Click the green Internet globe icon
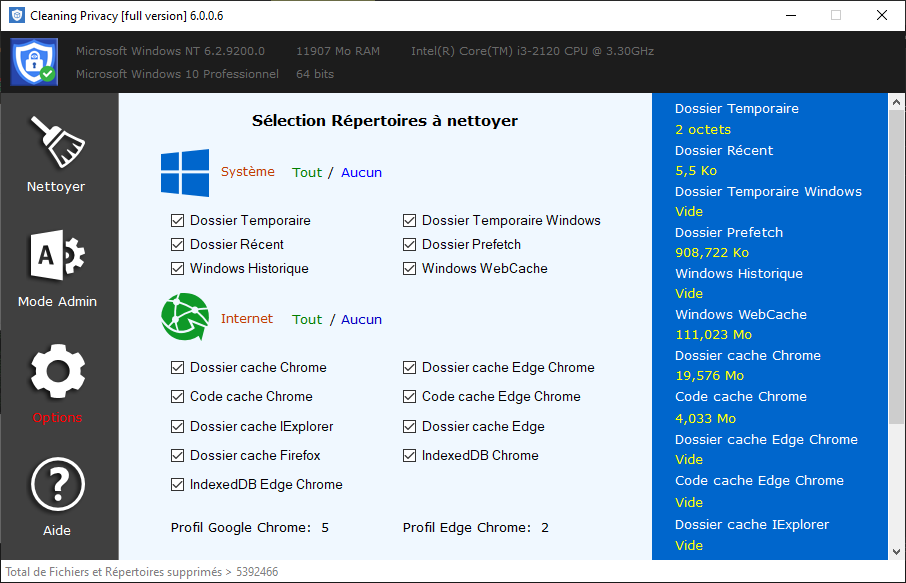The width and height of the screenshot is (906, 583). tap(185, 317)
